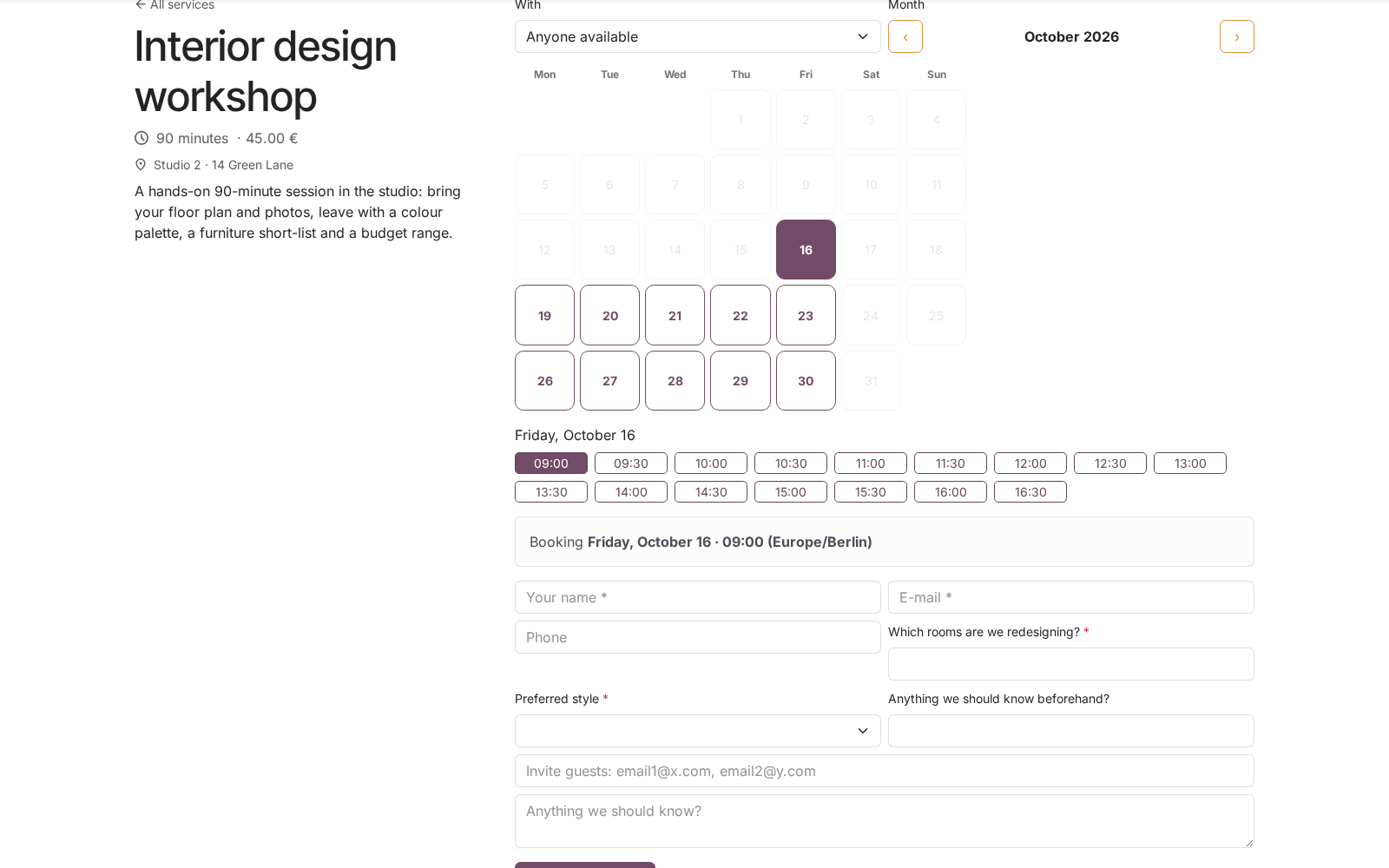
Task: Select Wednesday October 21
Action: tap(675, 315)
